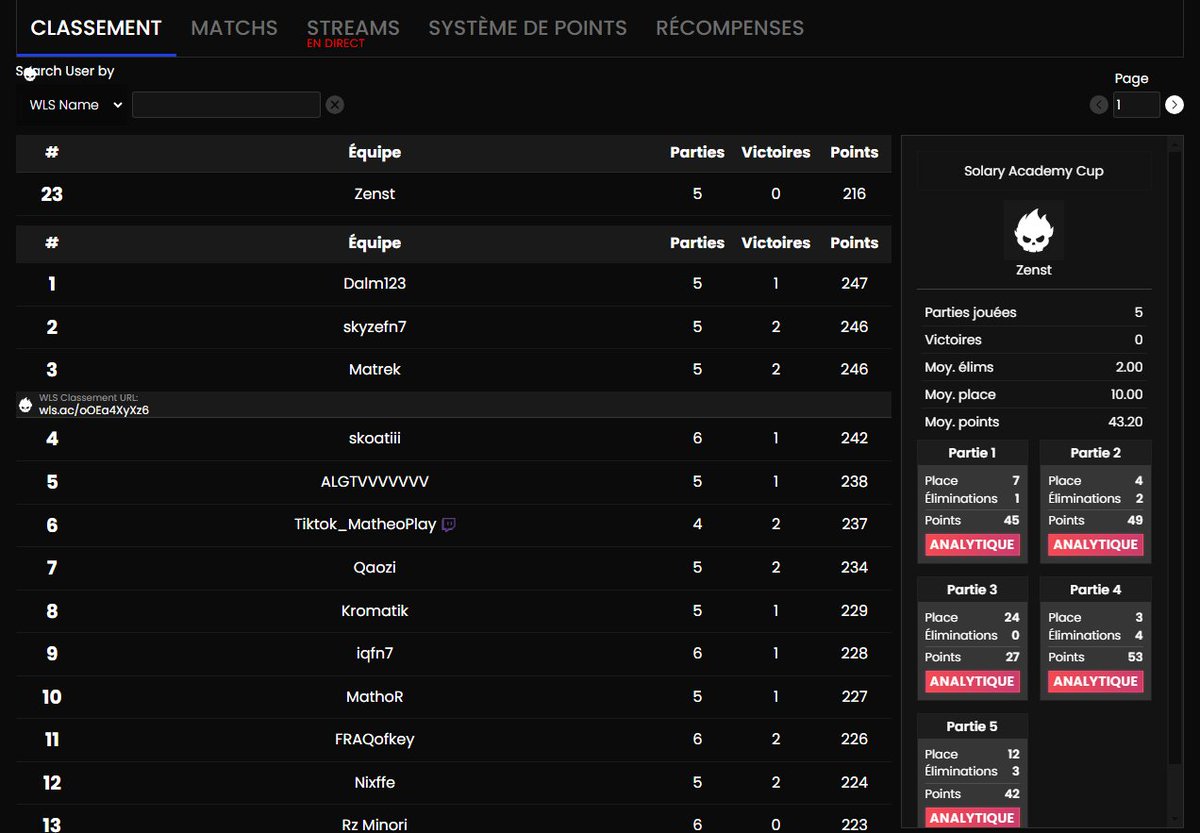
Task: Select team iqfn7 in the leaderboard
Action: tap(453, 653)
